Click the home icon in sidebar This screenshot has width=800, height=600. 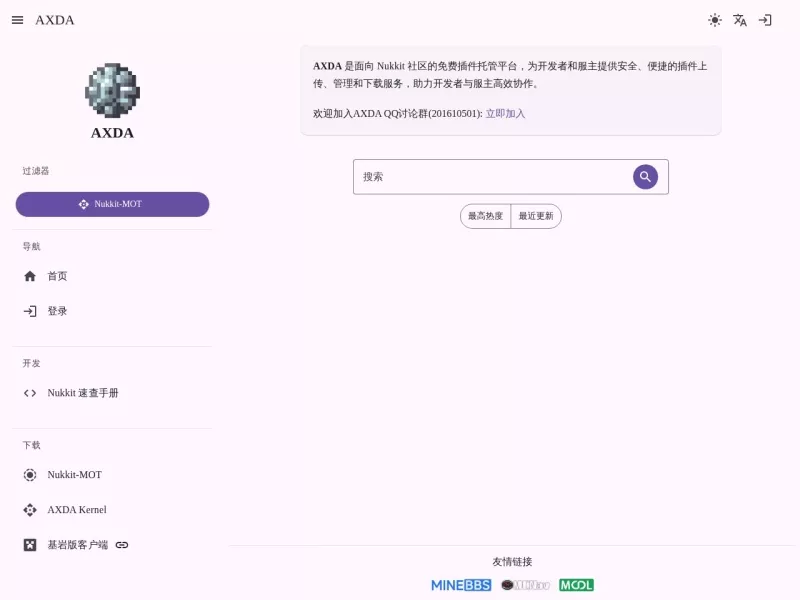coord(30,276)
